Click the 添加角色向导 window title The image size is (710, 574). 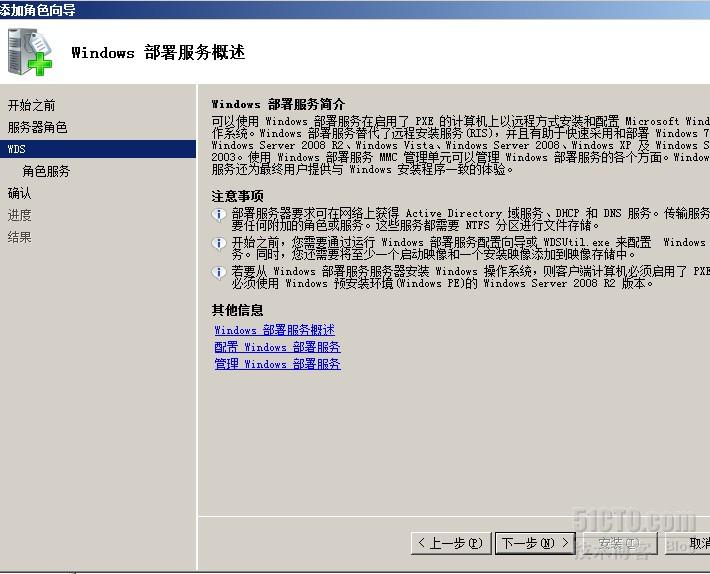tap(38, 10)
